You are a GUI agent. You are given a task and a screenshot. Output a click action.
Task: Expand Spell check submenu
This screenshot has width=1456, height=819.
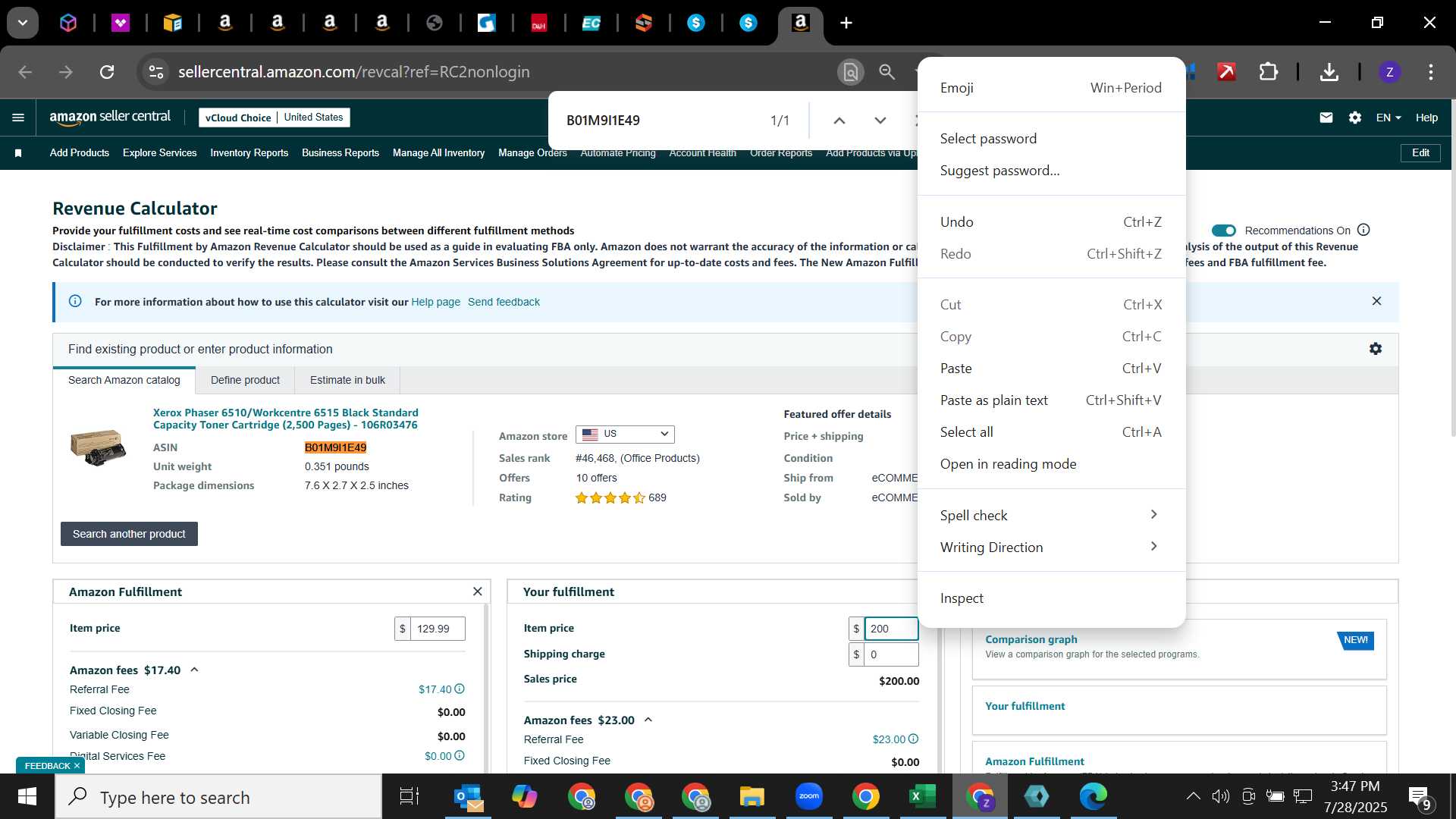1051,516
